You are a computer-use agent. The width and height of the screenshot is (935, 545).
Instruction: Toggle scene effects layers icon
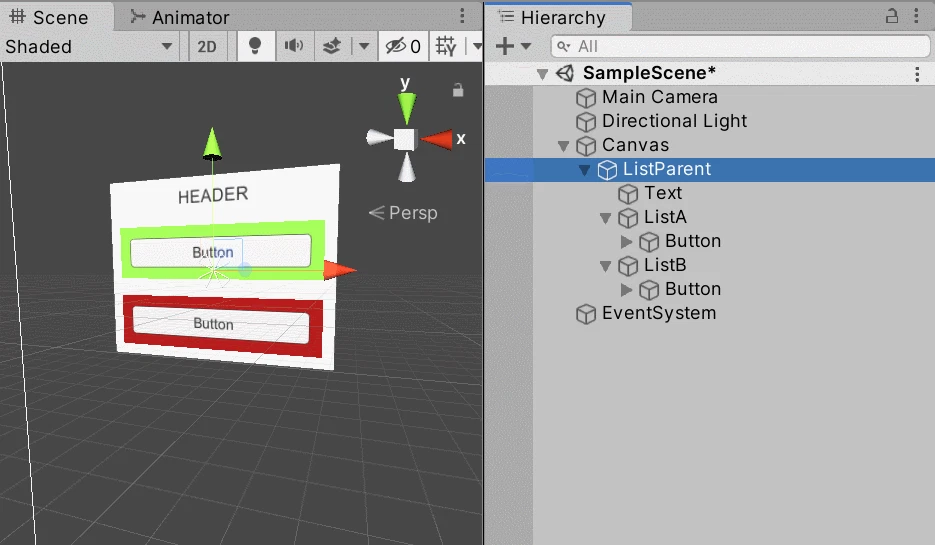tap(332, 47)
